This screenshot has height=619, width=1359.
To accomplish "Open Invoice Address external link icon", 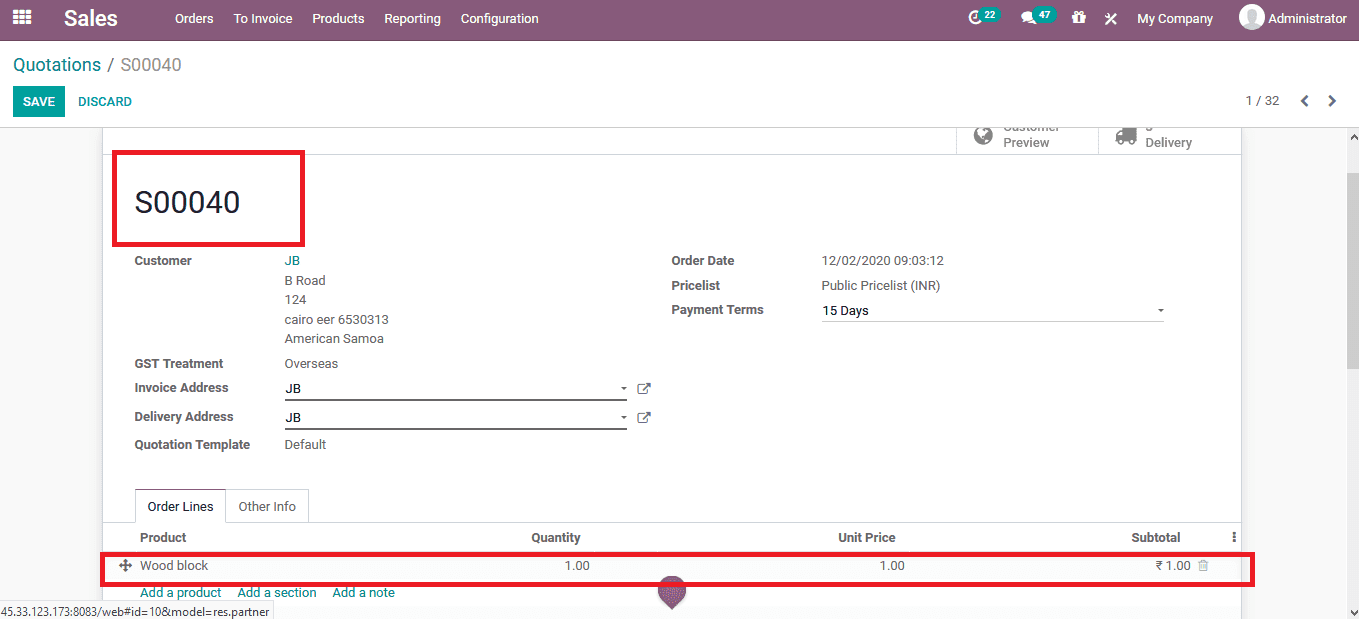I will [644, 389].
